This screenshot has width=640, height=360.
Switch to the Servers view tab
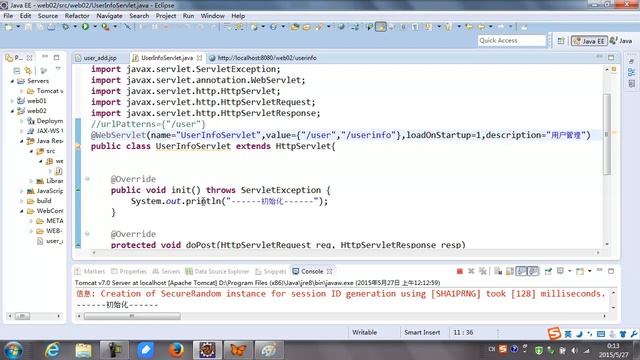[x=166, y=271]
